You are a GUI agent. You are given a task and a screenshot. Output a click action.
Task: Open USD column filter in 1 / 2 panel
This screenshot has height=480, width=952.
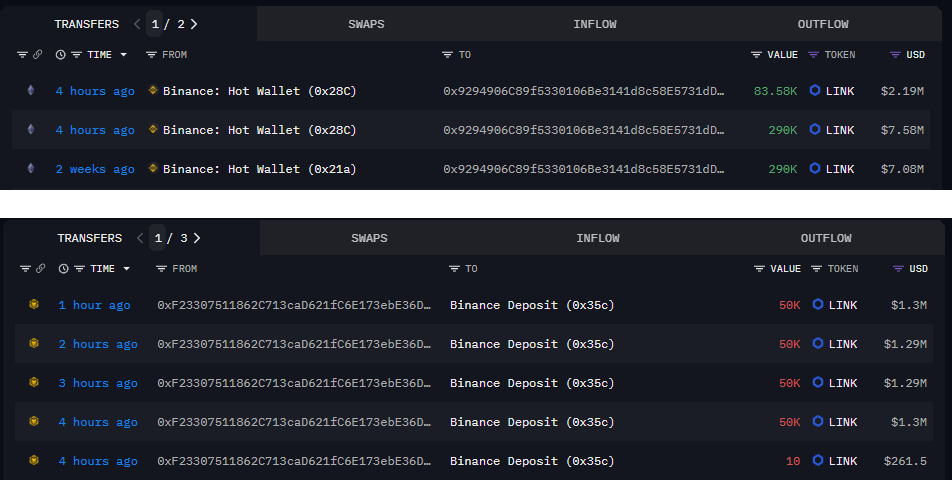(895, 55)
